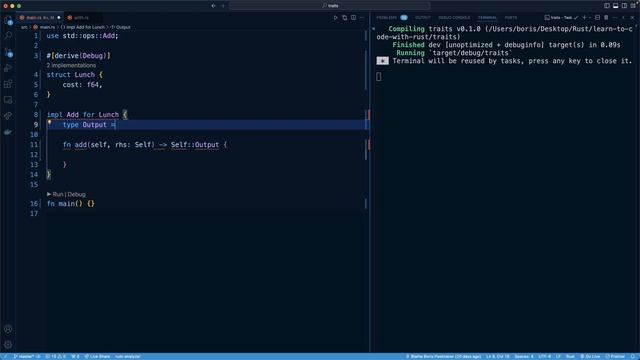This screenshot has width=640, height=360.
Task: Click line number 16 in the gutter
Action: pyautogui.click(x=34, y=204)
